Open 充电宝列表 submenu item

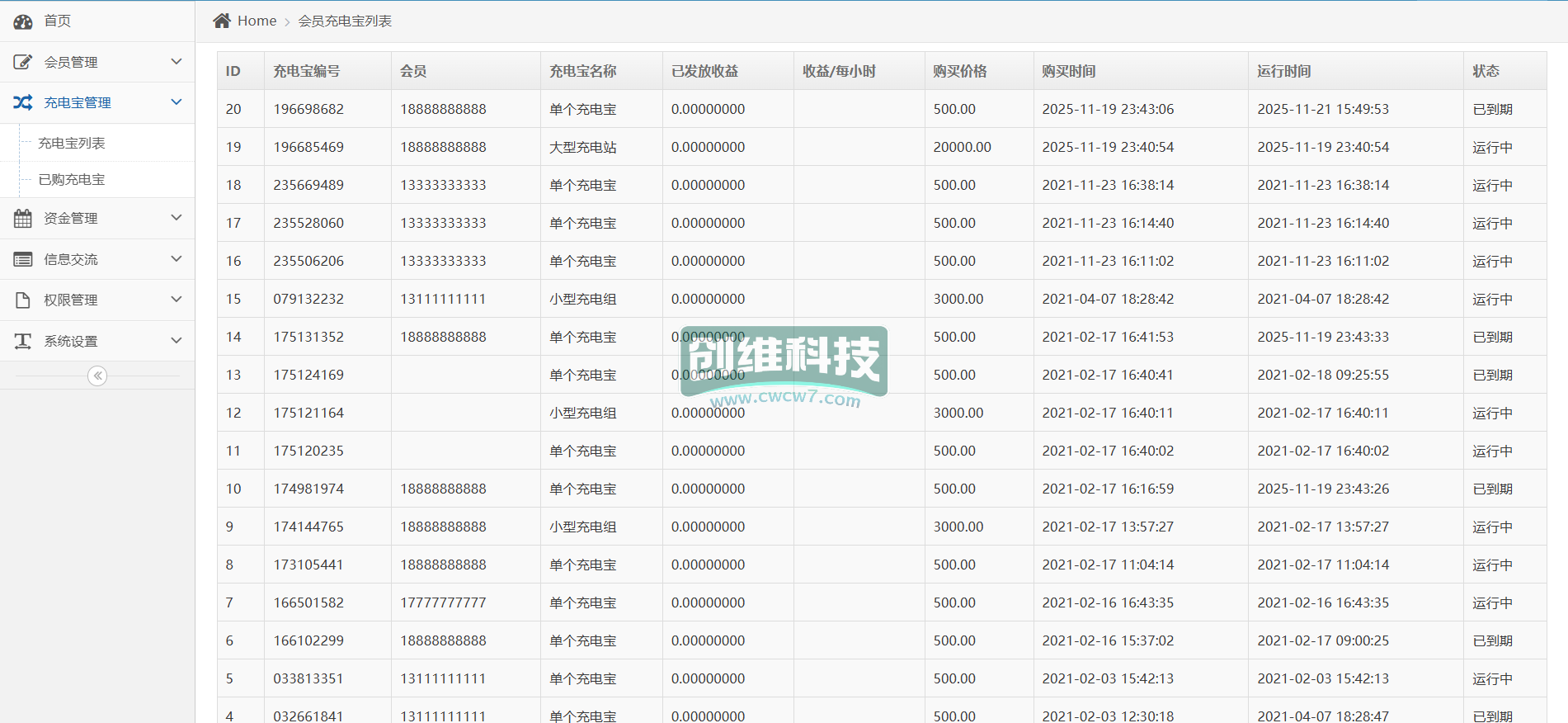pyautogui.click(x=72, y=143)
